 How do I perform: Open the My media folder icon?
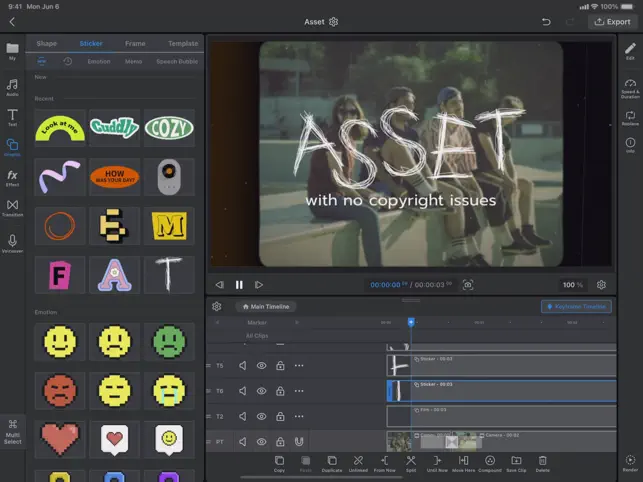click(x=12, y=51)
